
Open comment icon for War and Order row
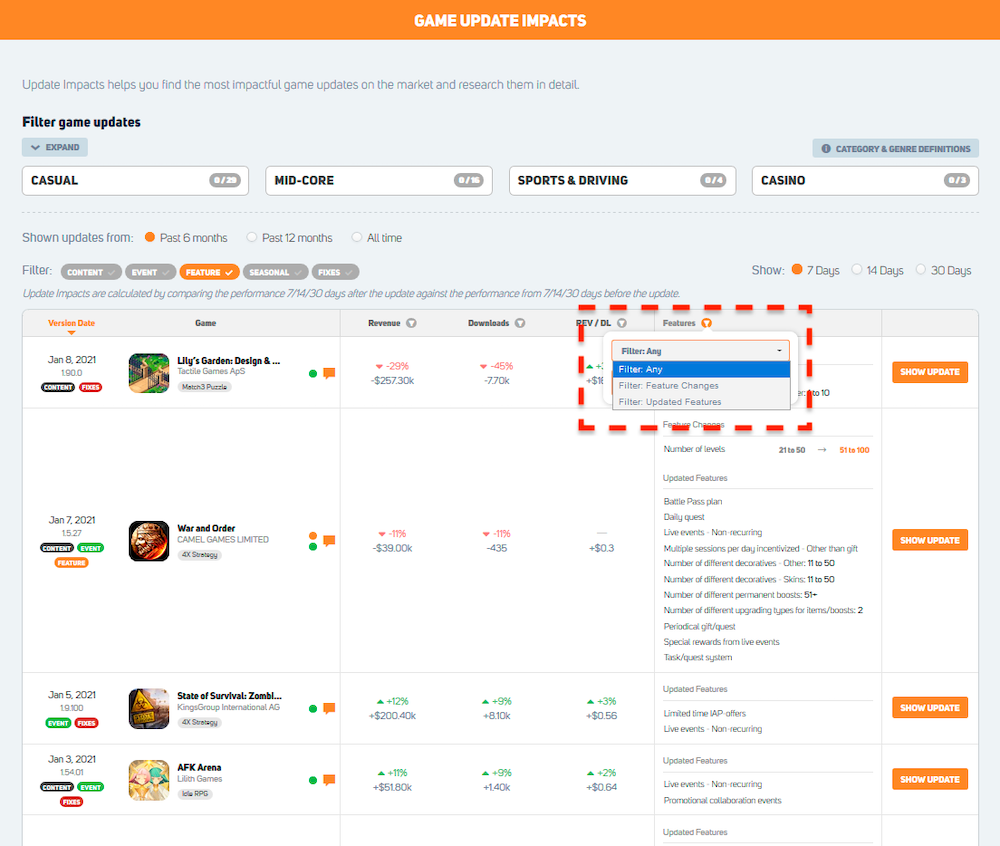point(329,541)
